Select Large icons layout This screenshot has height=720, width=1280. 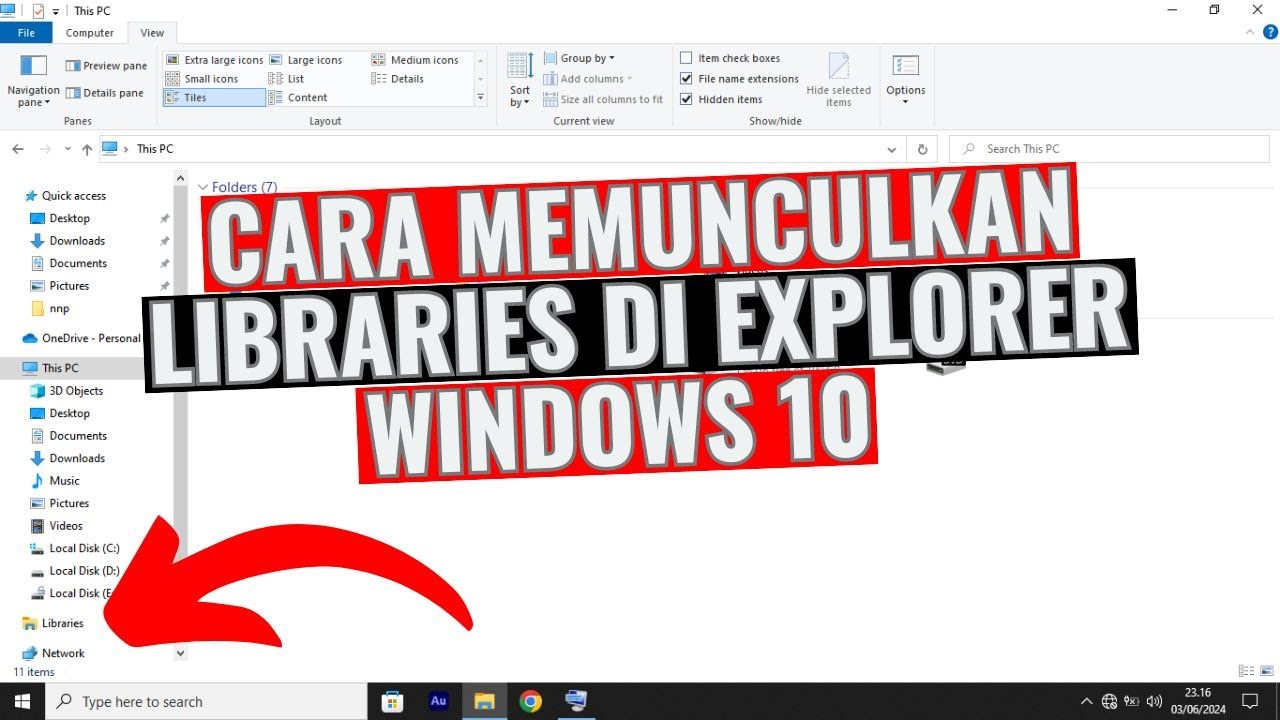[306, 60]
